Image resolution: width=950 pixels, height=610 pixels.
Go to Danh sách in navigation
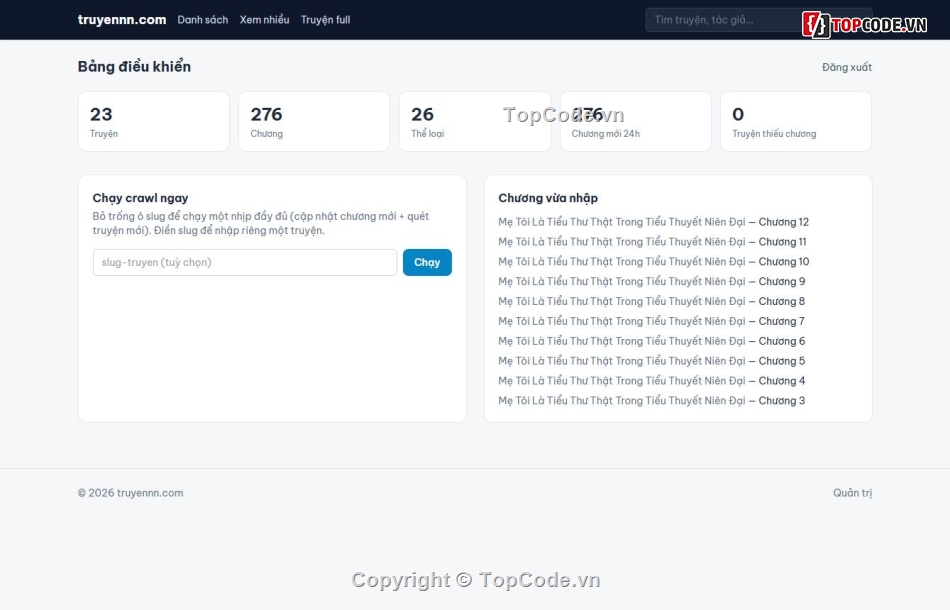[203, 20]
